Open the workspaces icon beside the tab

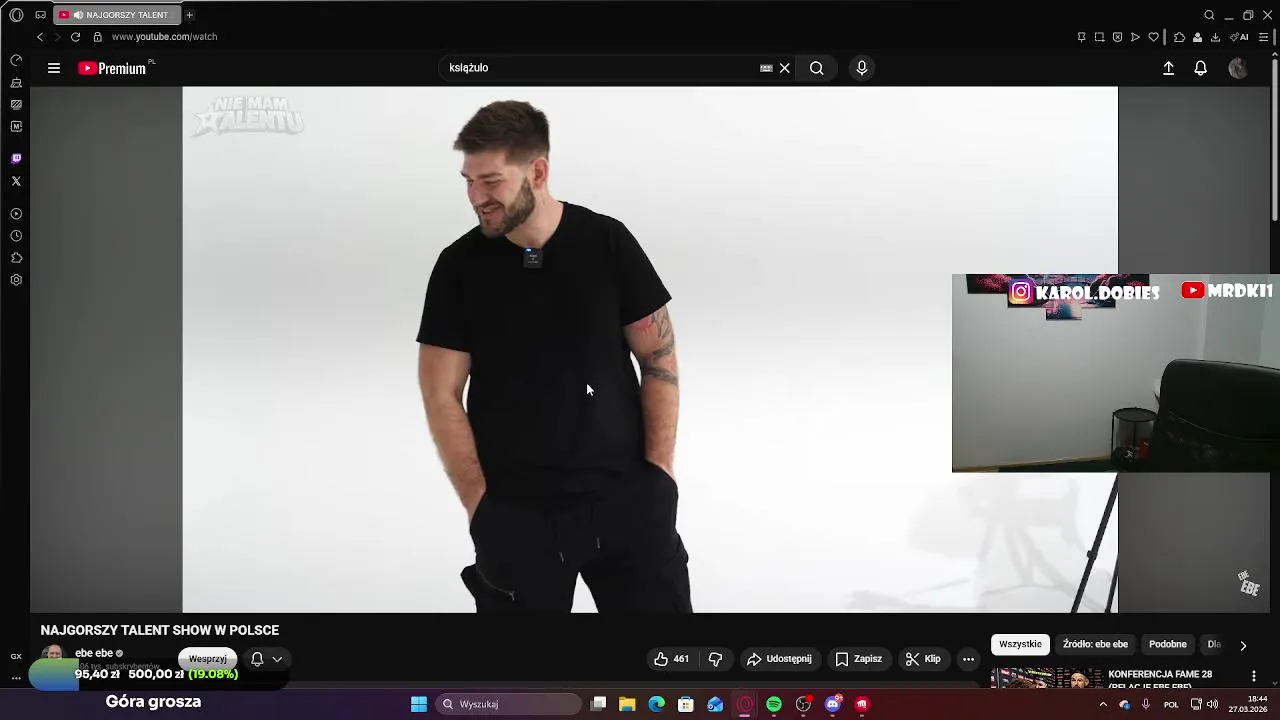pos(40,15)
